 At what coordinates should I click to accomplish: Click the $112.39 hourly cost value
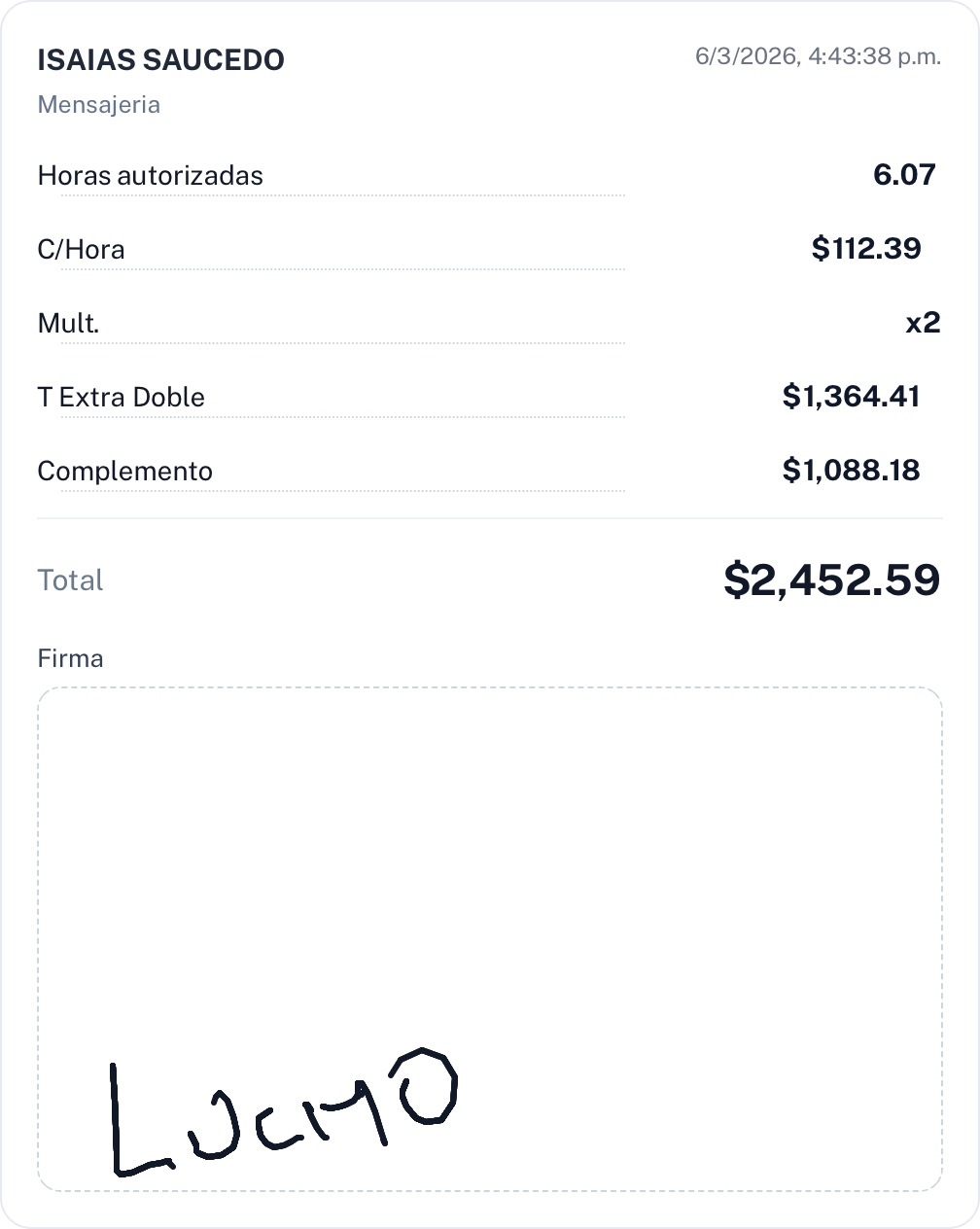coord(866,249)
